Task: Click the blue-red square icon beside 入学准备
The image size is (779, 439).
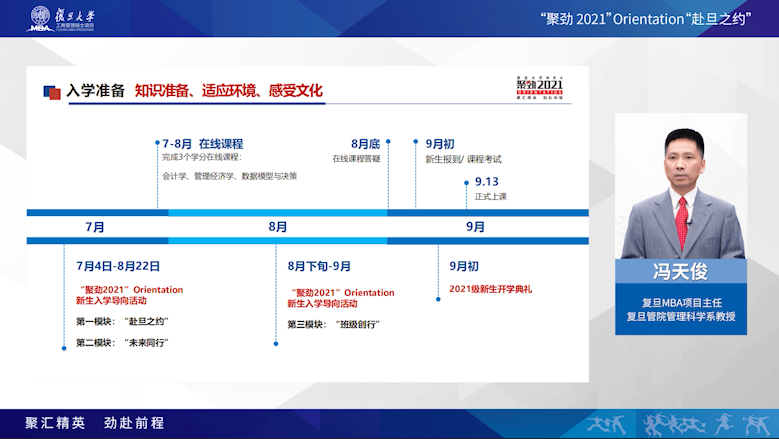Action: coord(52,92)
